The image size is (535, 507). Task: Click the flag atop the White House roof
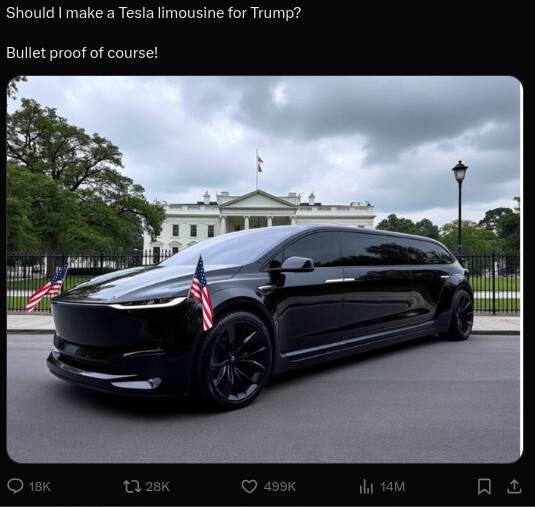click(x=260, y=163)
